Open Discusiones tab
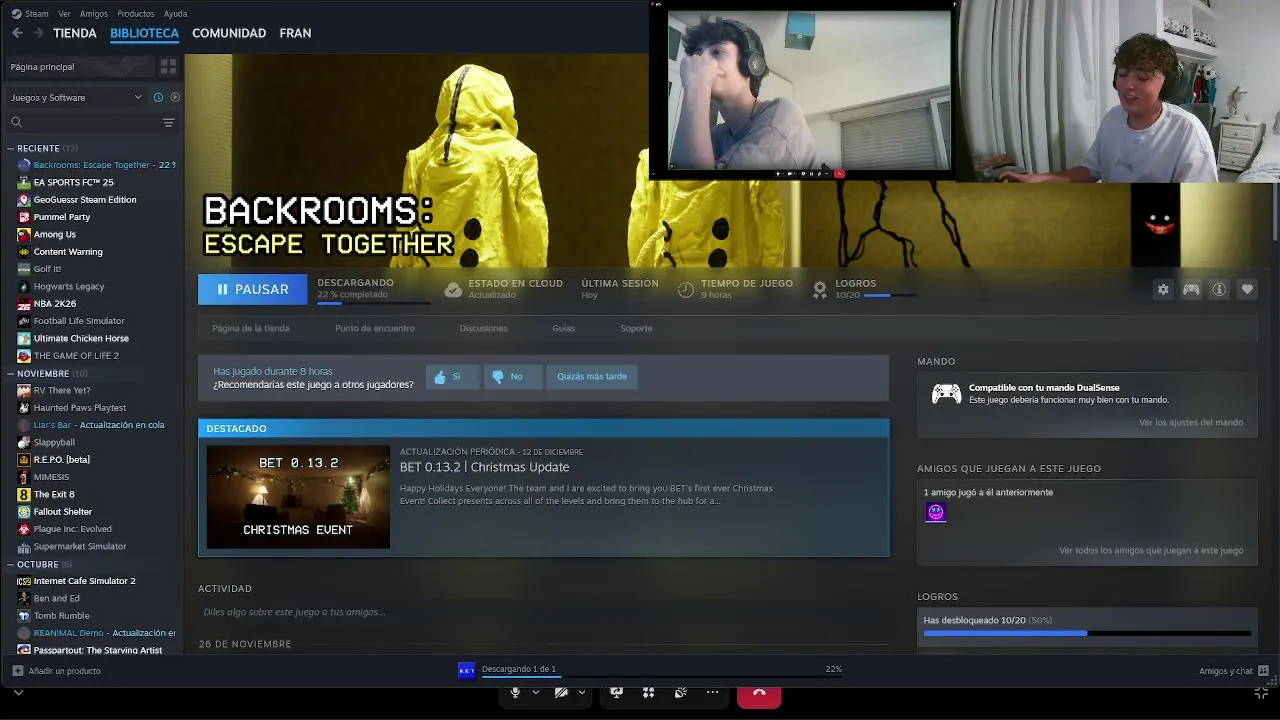The image size is (1280, 720). pyautogui.click(x=483, y=328)
